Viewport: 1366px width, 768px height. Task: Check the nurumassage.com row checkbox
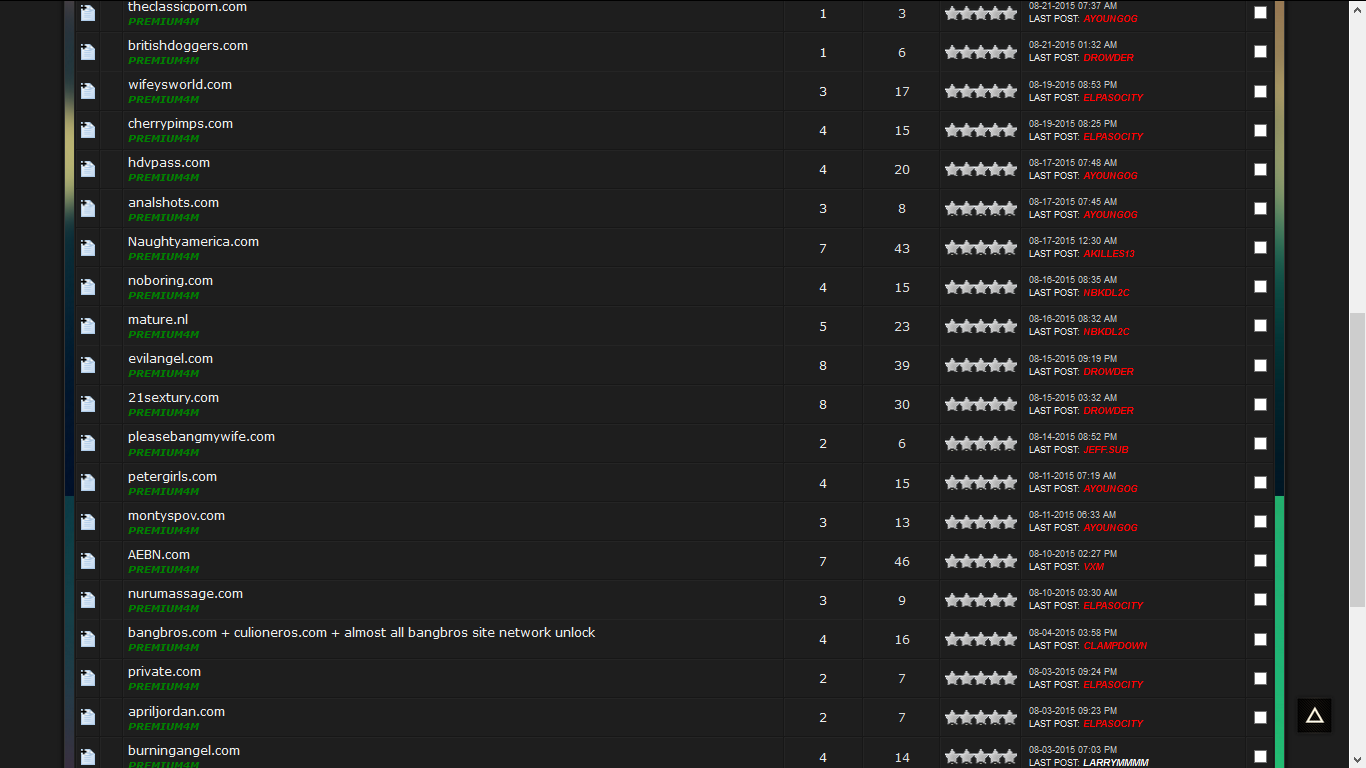point(1260,600)
